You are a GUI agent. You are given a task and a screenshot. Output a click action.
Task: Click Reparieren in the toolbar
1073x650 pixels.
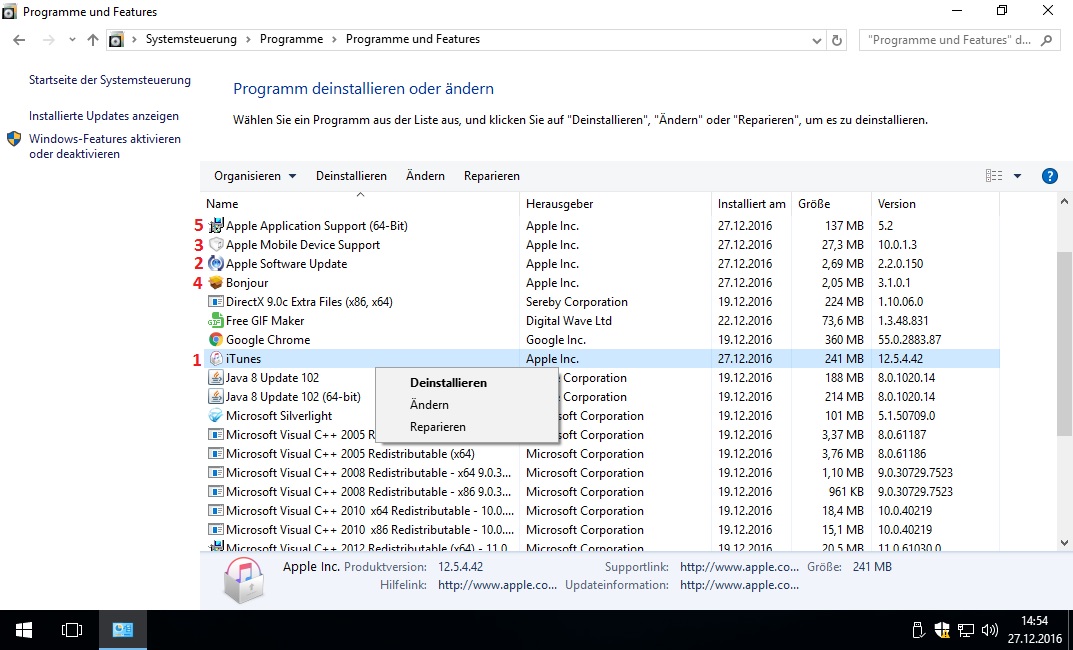[x=491, y=176]
